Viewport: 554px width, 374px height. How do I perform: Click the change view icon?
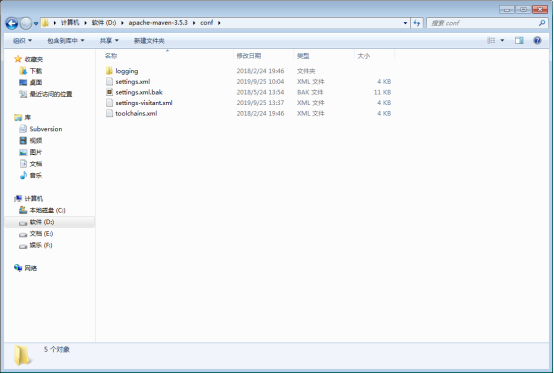coord(491,41)
